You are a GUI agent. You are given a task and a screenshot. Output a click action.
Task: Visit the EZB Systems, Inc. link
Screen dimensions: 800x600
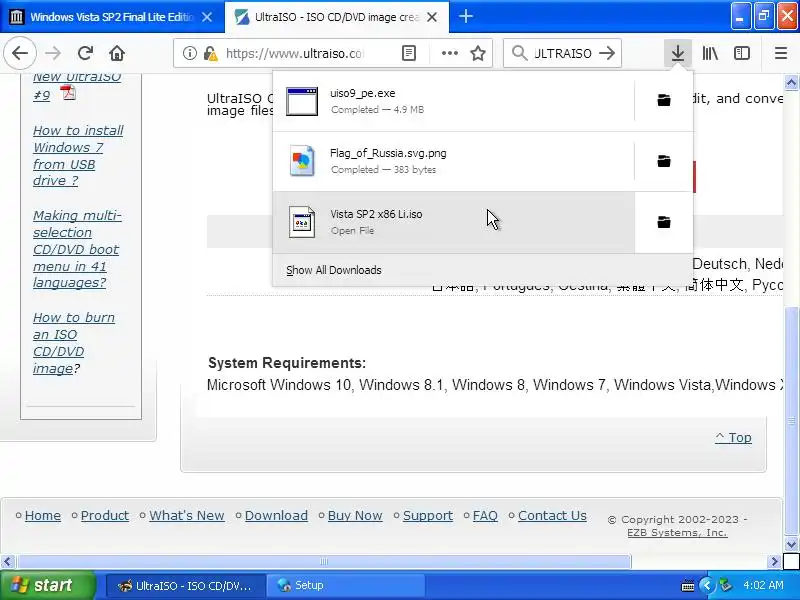point(677,532)
